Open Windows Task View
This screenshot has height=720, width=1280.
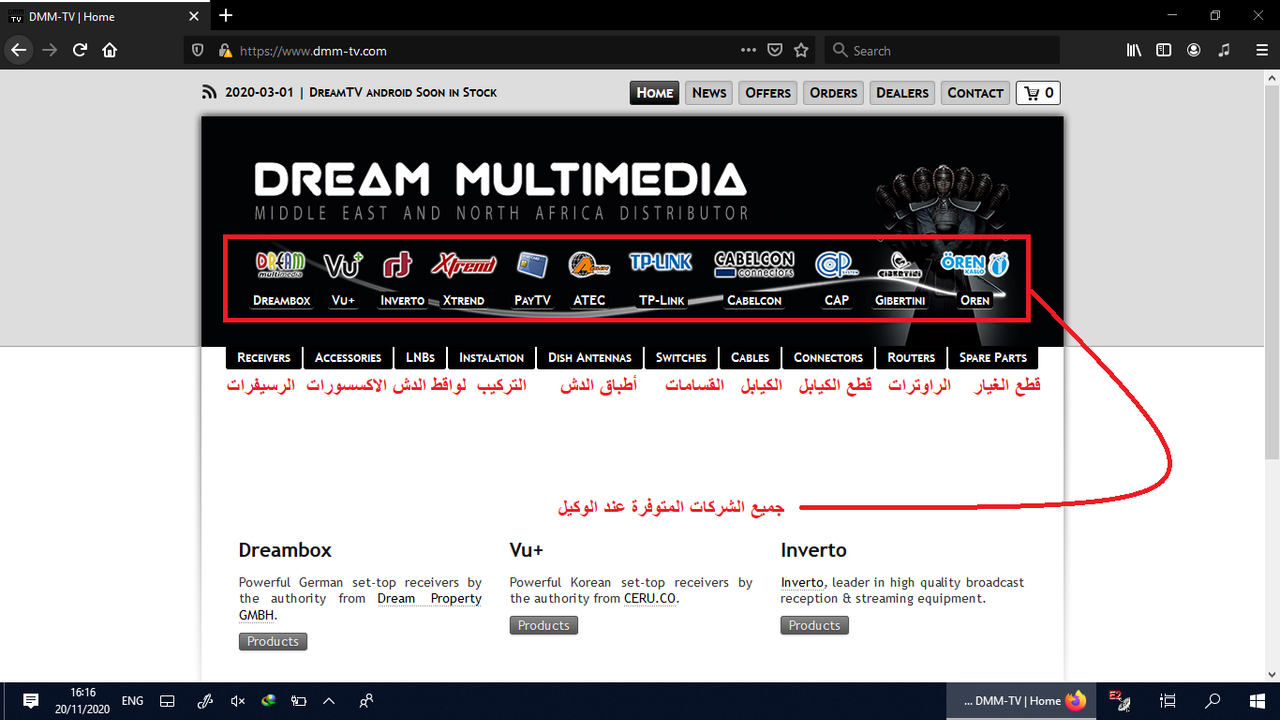click(1167, 701)
